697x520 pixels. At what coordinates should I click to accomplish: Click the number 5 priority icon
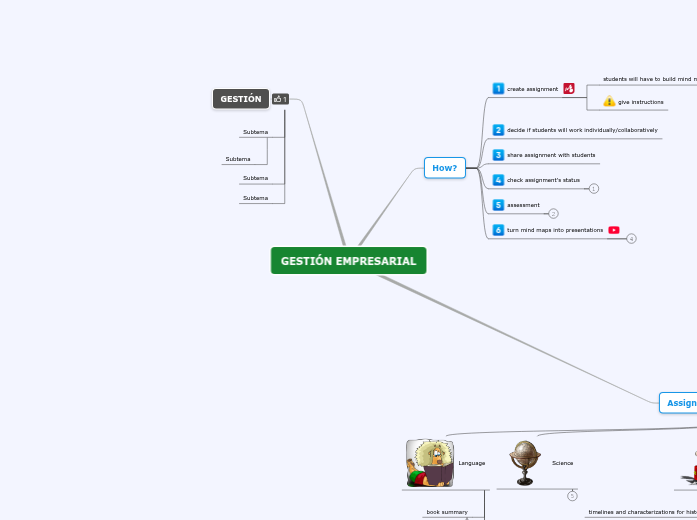[498, 205]
